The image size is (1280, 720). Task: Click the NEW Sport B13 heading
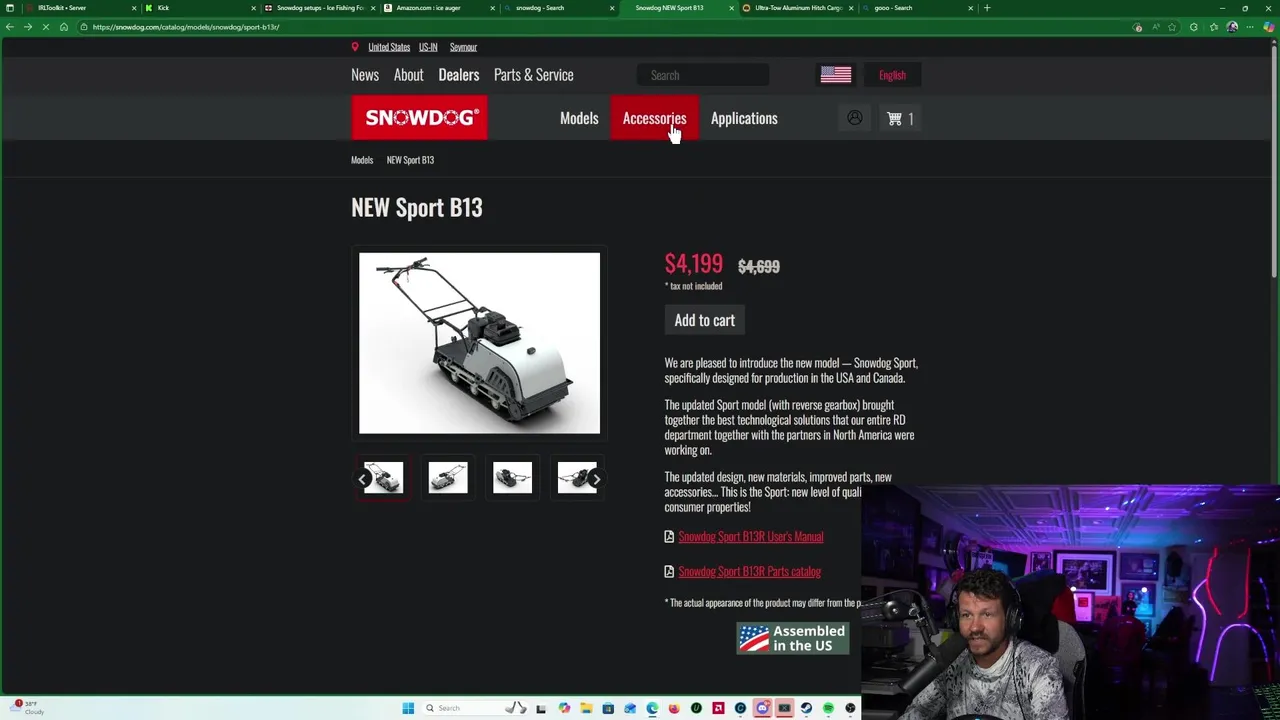417,207
